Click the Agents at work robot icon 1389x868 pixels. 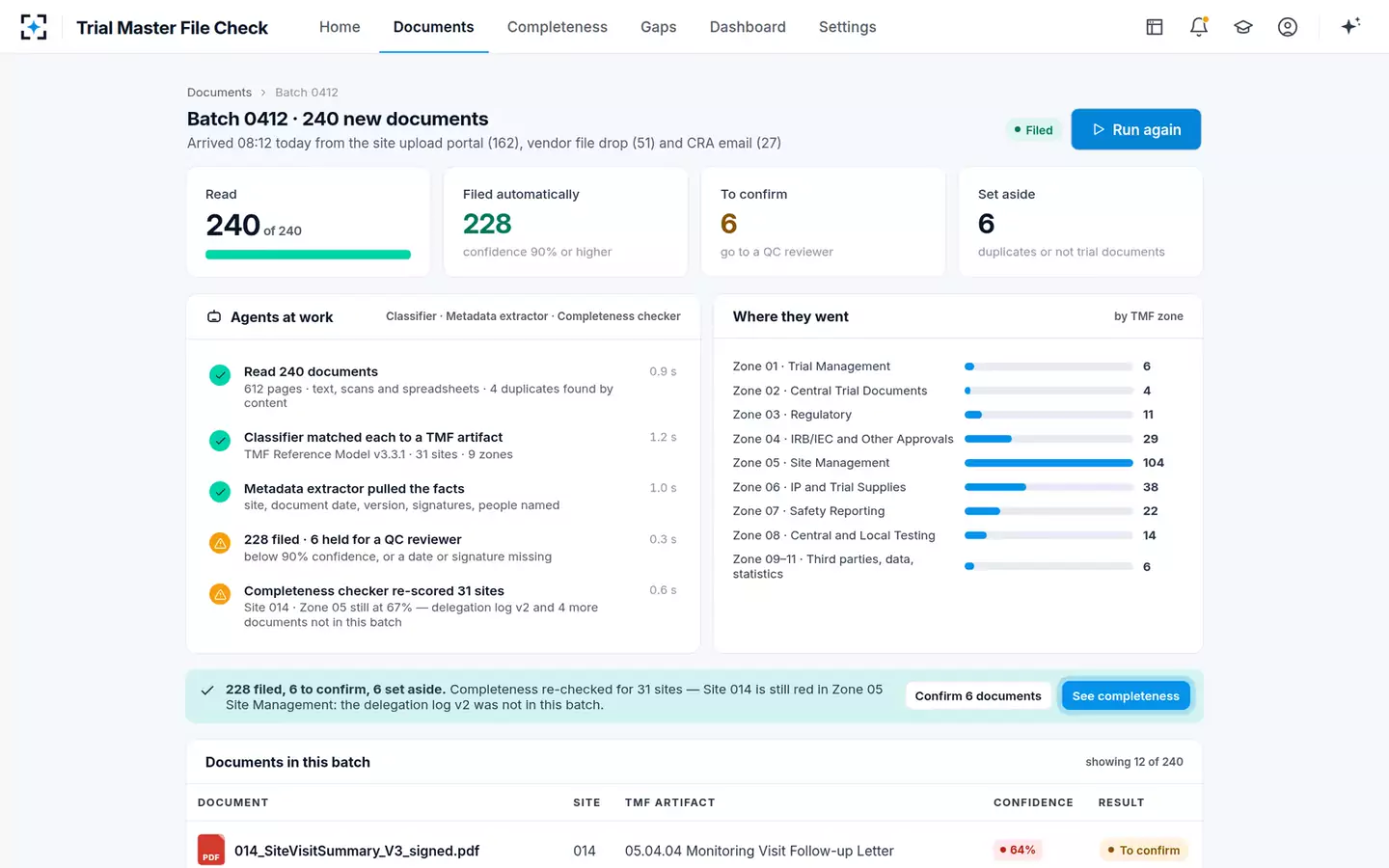point(214,316)
